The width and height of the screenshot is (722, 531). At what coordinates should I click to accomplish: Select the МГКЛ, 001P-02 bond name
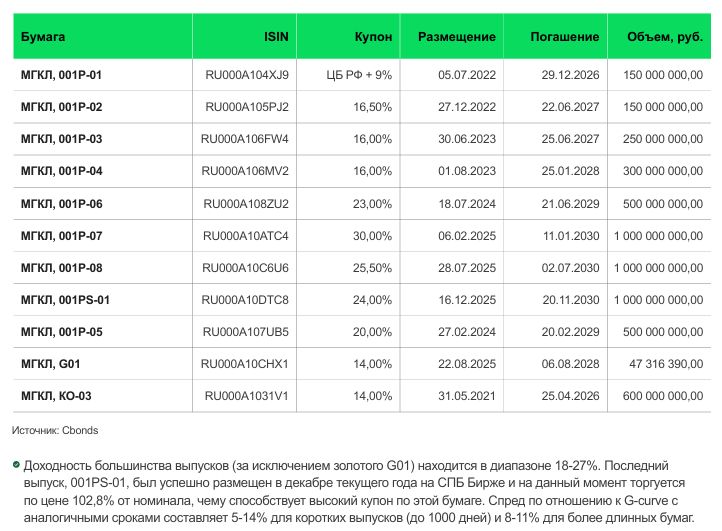coord(61,107)
